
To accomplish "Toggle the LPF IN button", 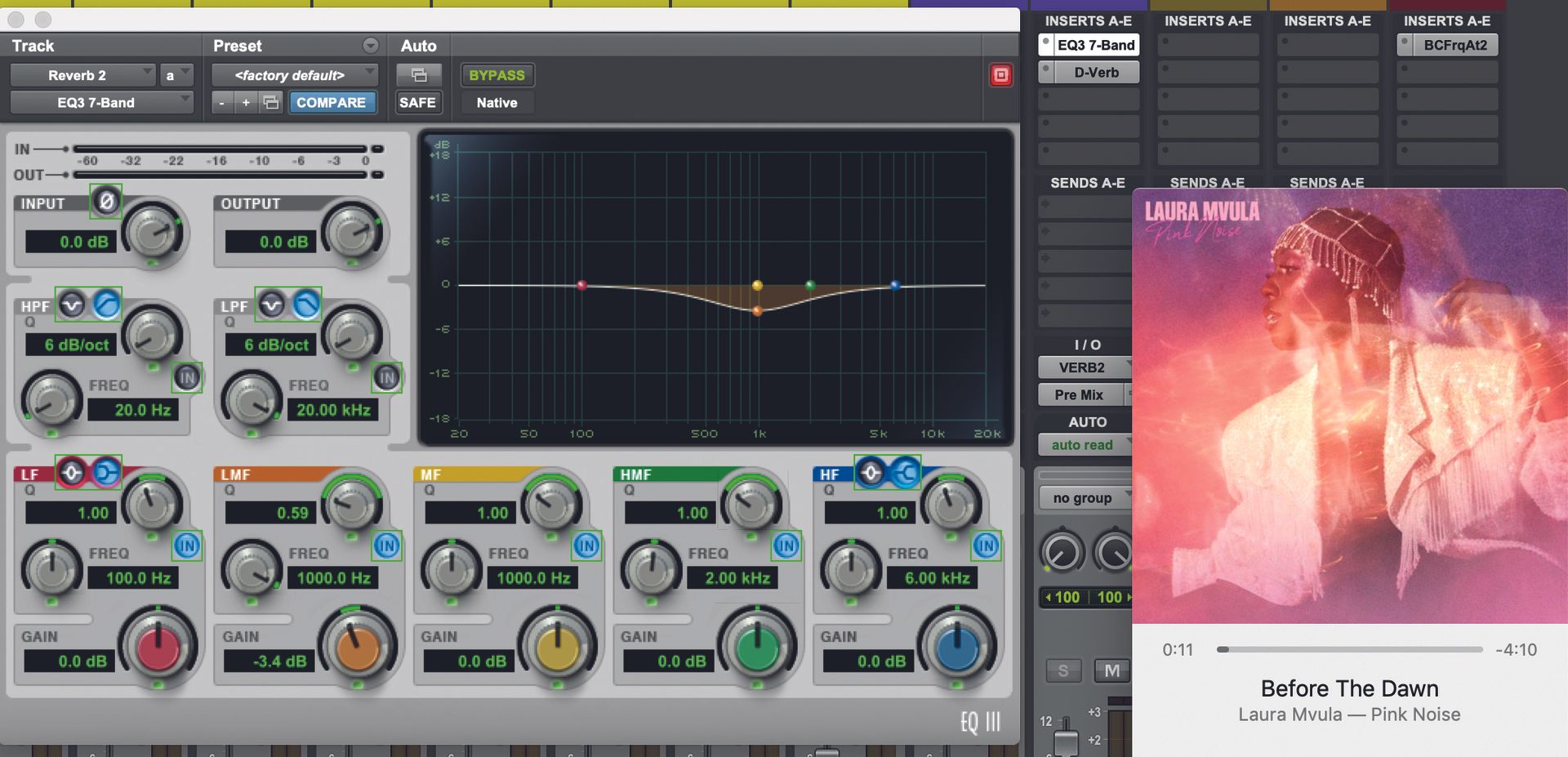I will (x=387, y=377).
